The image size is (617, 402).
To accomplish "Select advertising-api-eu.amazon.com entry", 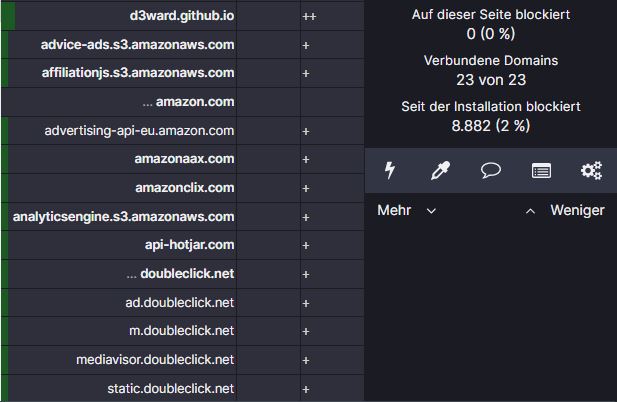I will (x=139, y=131).
